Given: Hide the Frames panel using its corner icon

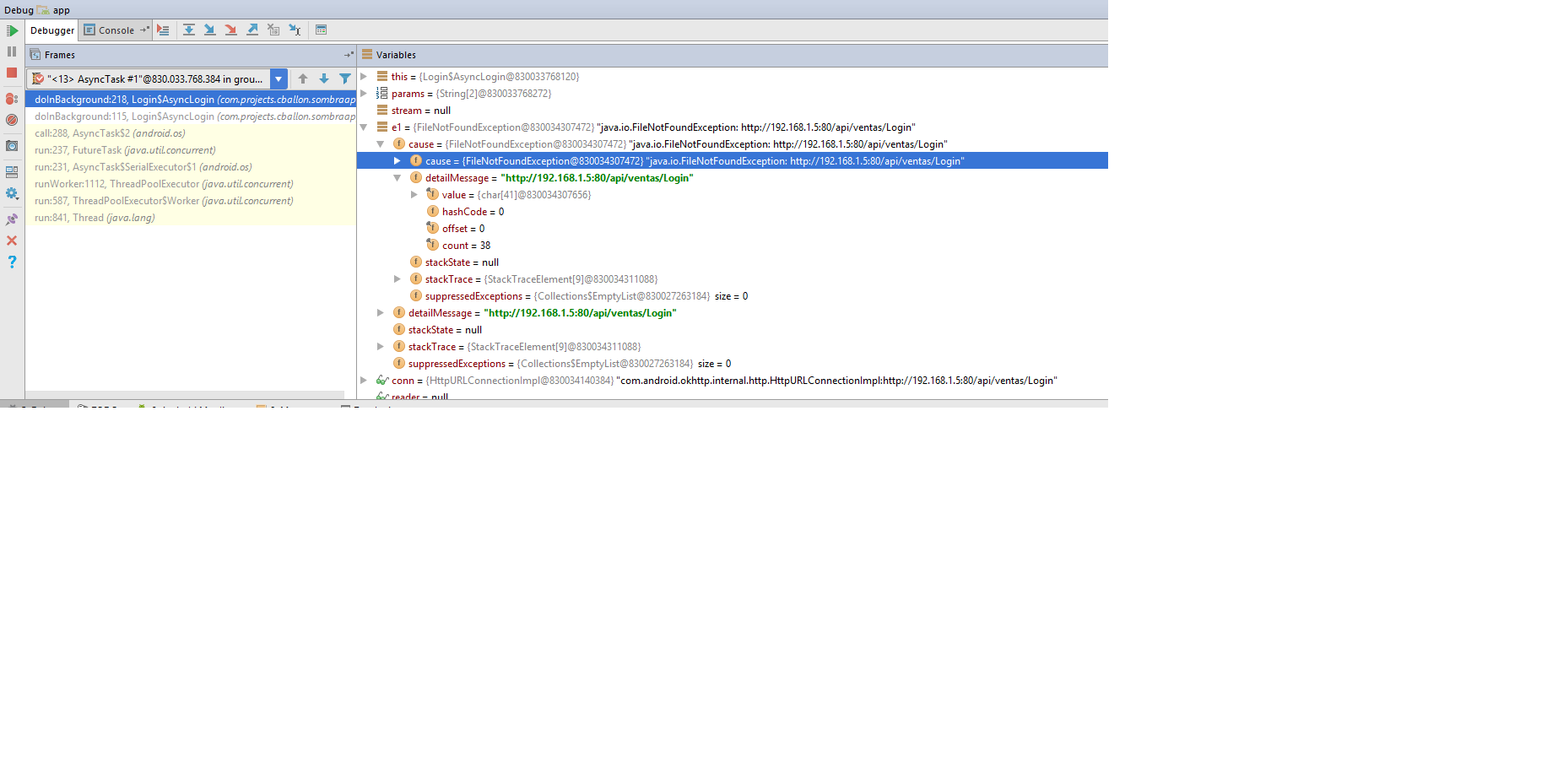Looking at the screenshot, I should coord(349,55).
